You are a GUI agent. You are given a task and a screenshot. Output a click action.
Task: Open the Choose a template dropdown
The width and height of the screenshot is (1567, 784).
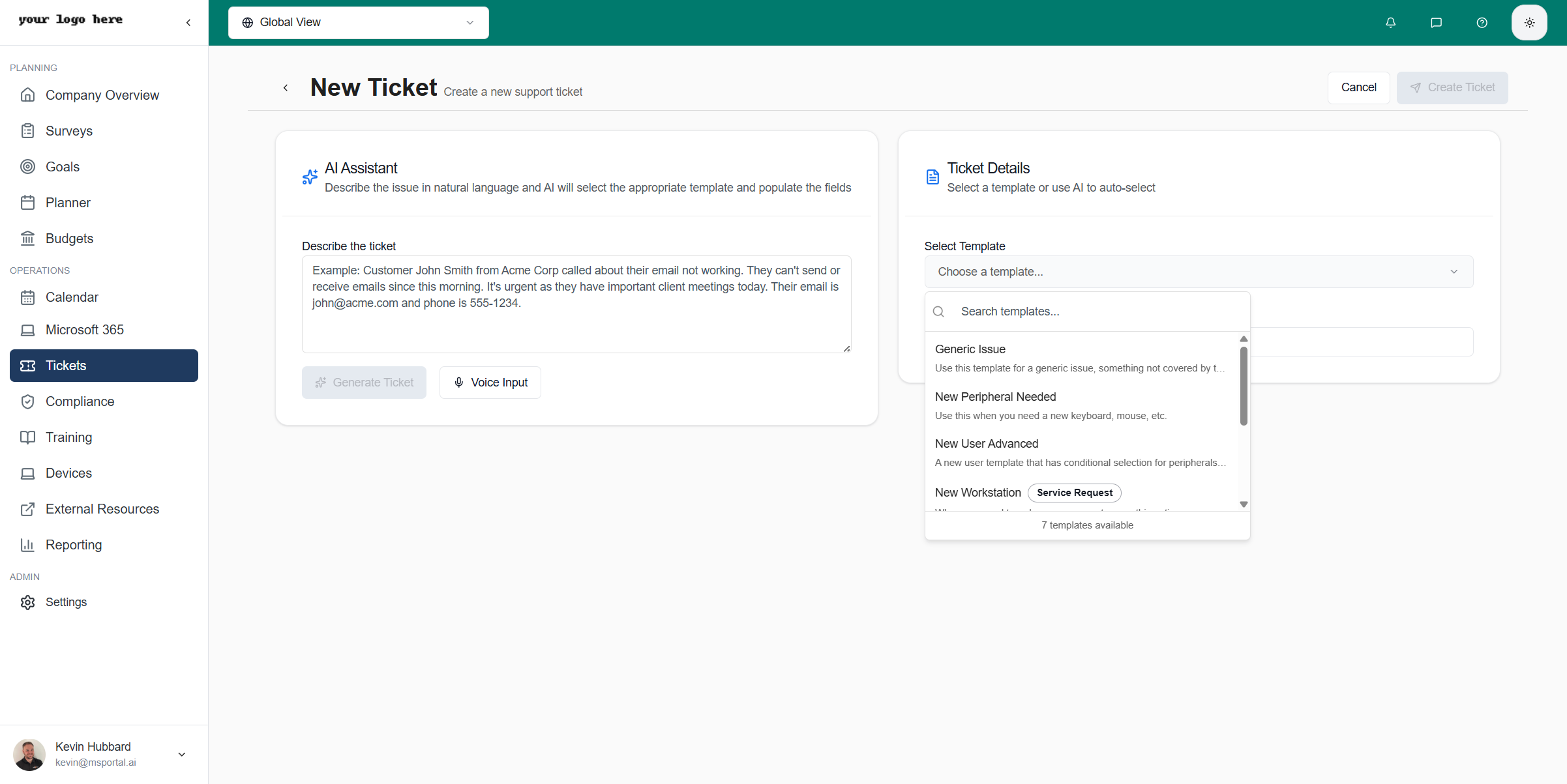[1198, 272]
